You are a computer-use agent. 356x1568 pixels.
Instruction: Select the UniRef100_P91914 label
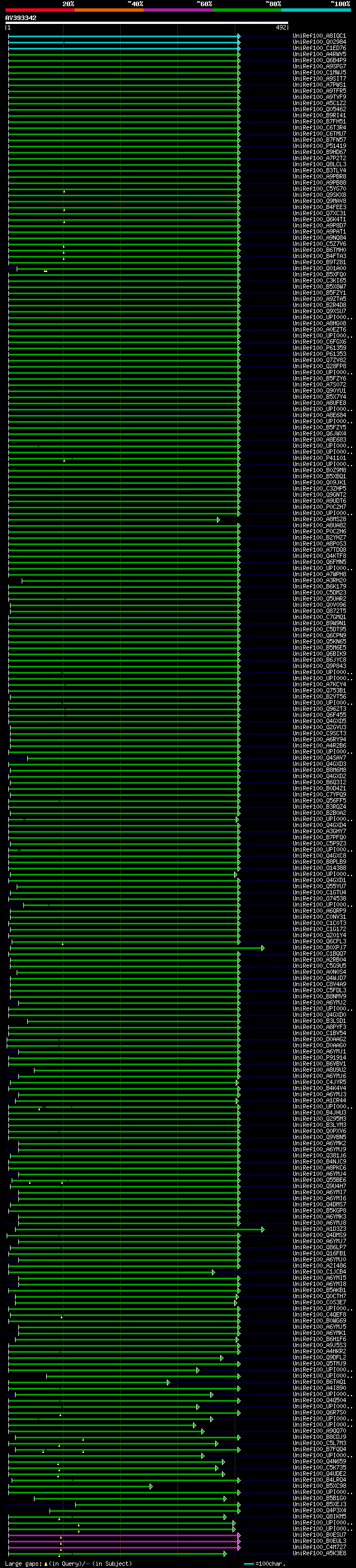319,1057
